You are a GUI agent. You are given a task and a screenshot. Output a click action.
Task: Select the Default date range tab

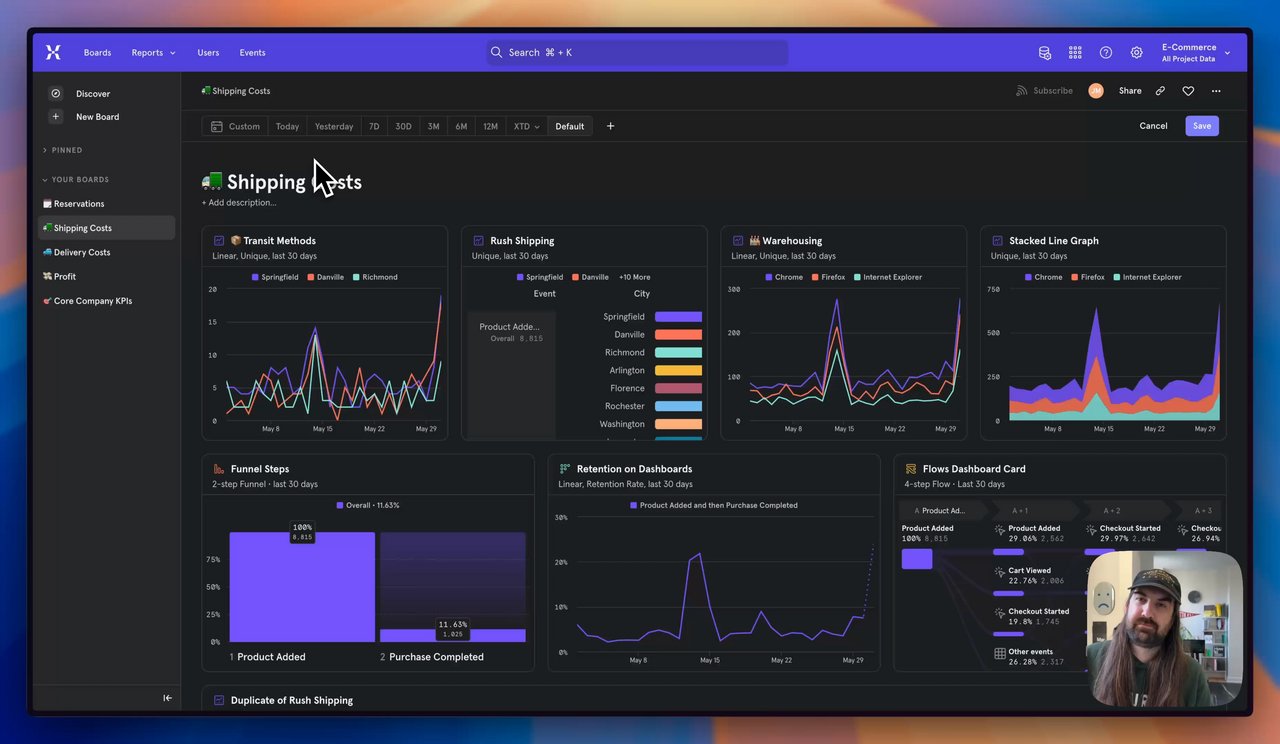click(570, 126)
